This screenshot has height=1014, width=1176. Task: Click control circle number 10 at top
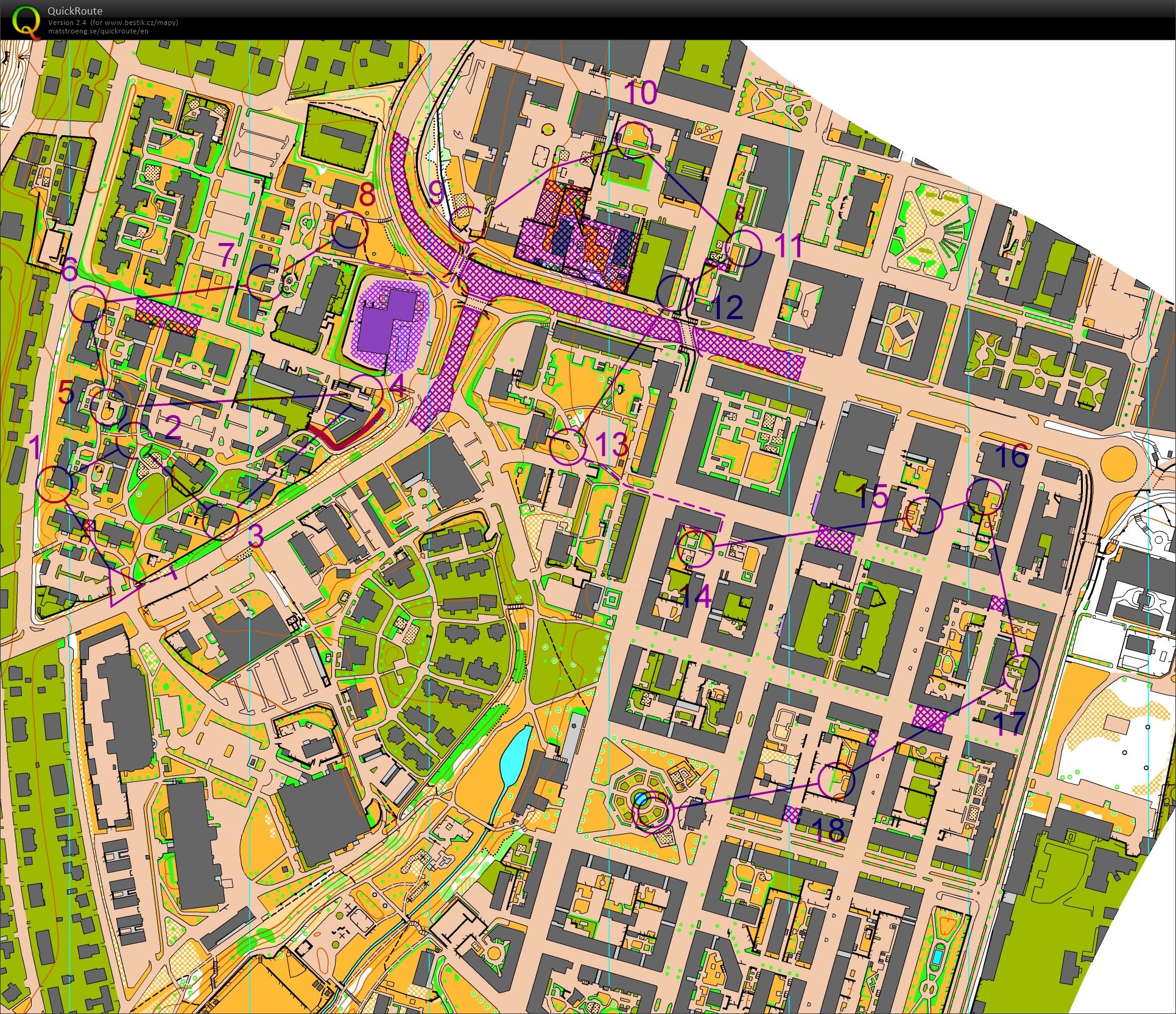[x=634, y=140]
